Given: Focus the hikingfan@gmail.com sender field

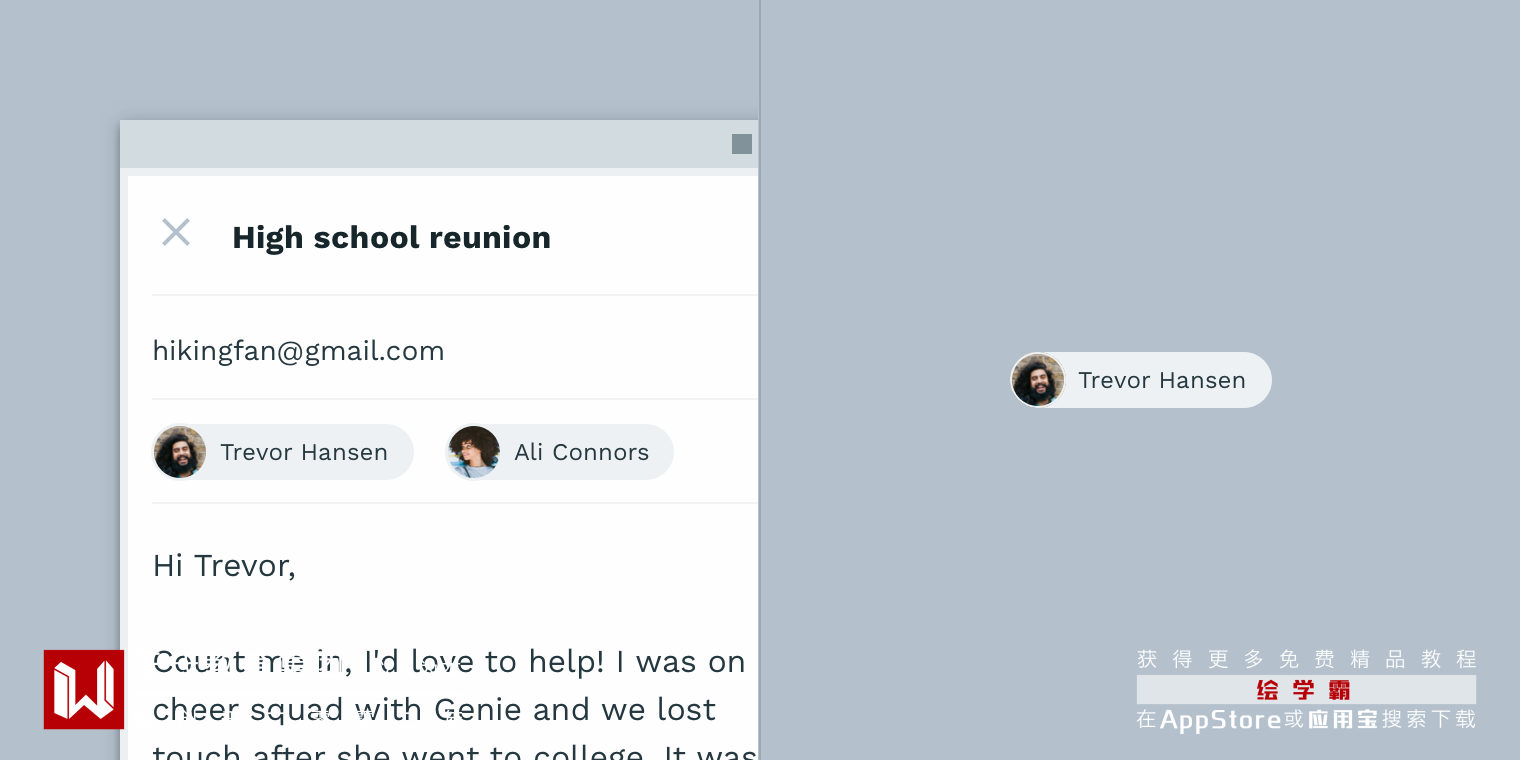Looking at the screenshot, I should [x=298, y=351].
